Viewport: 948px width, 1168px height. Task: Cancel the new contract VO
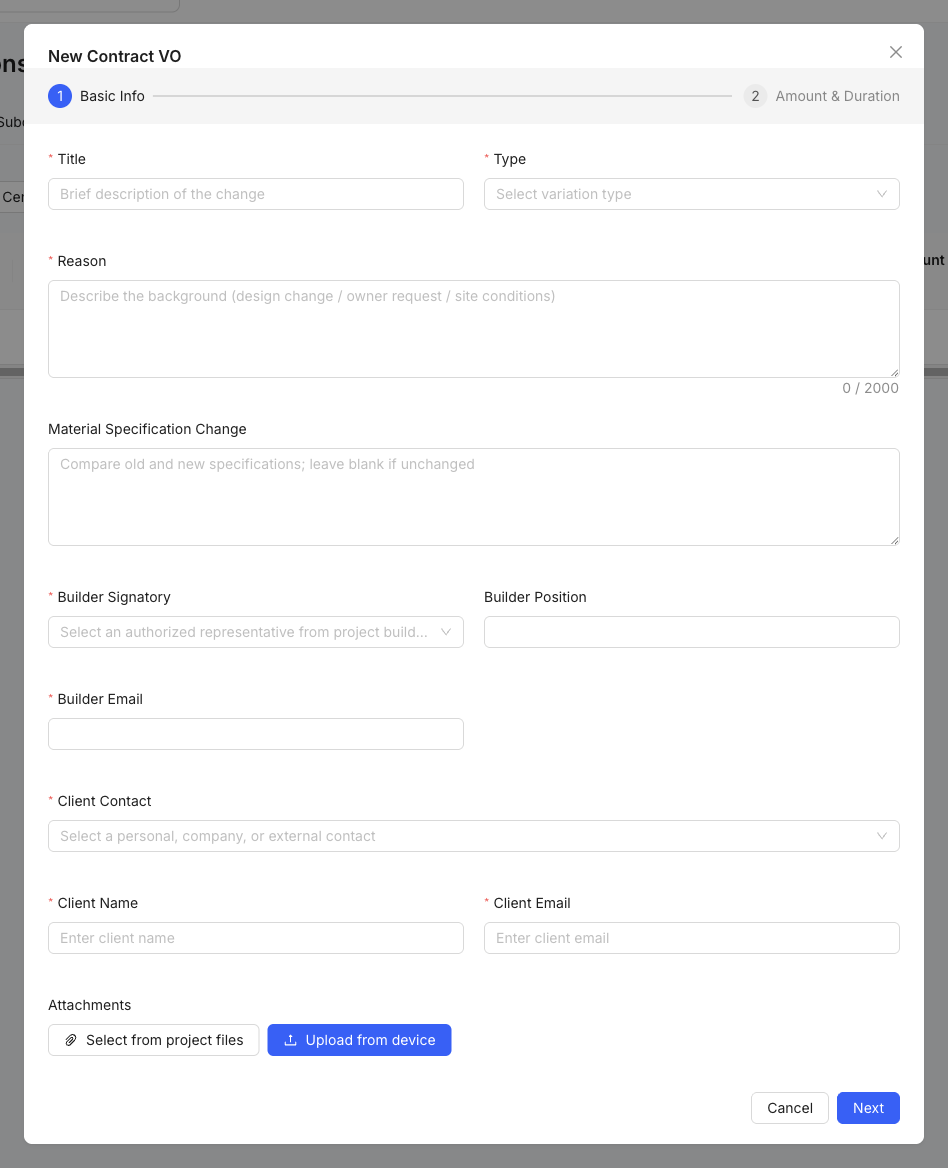789,1108
